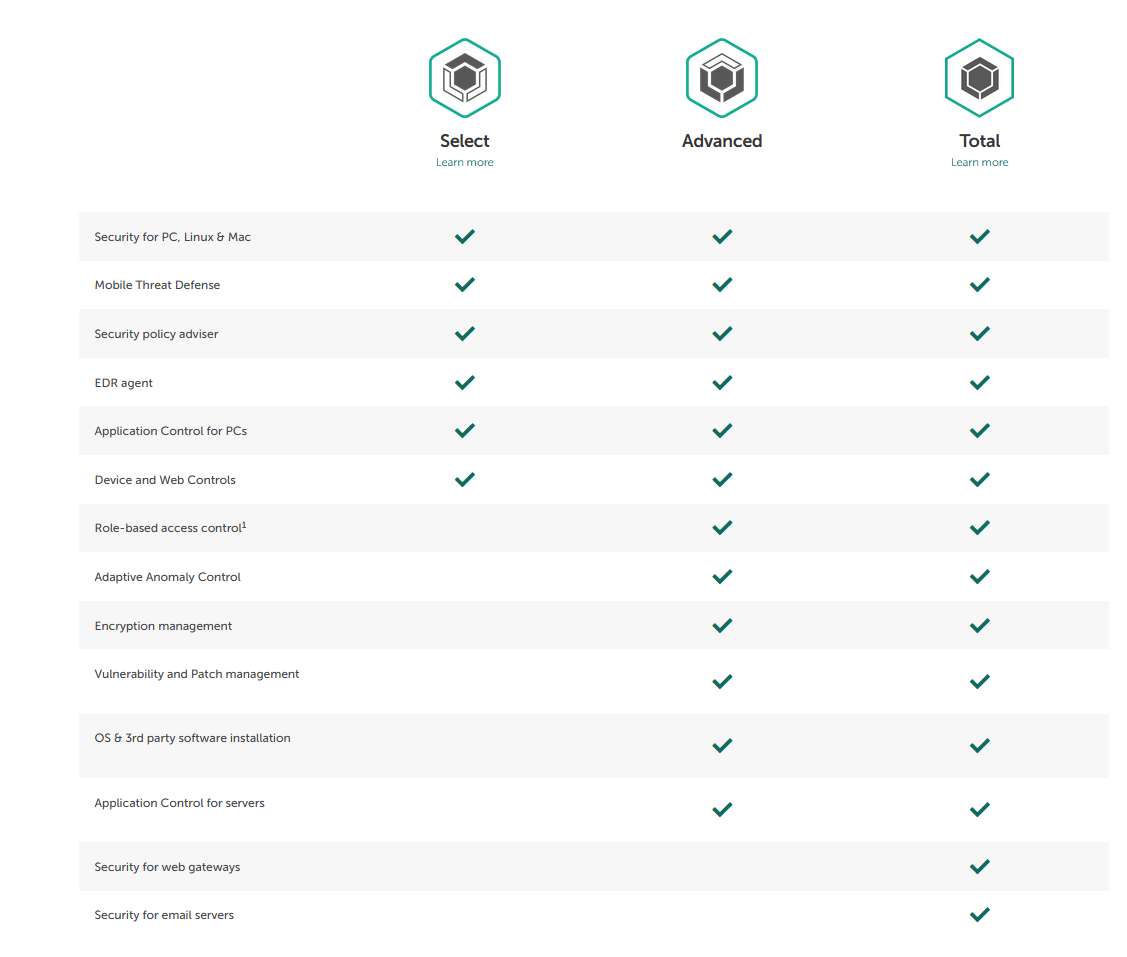Click the Total plan title text
1127x957 pixels.
point(980,141)
